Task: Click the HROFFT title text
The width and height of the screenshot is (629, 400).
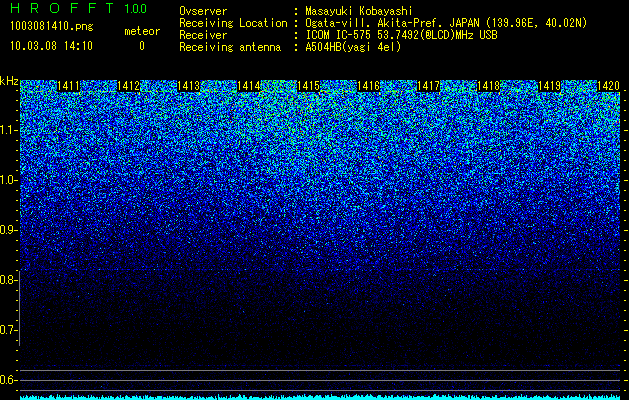Action: click(x=62, y=8)
